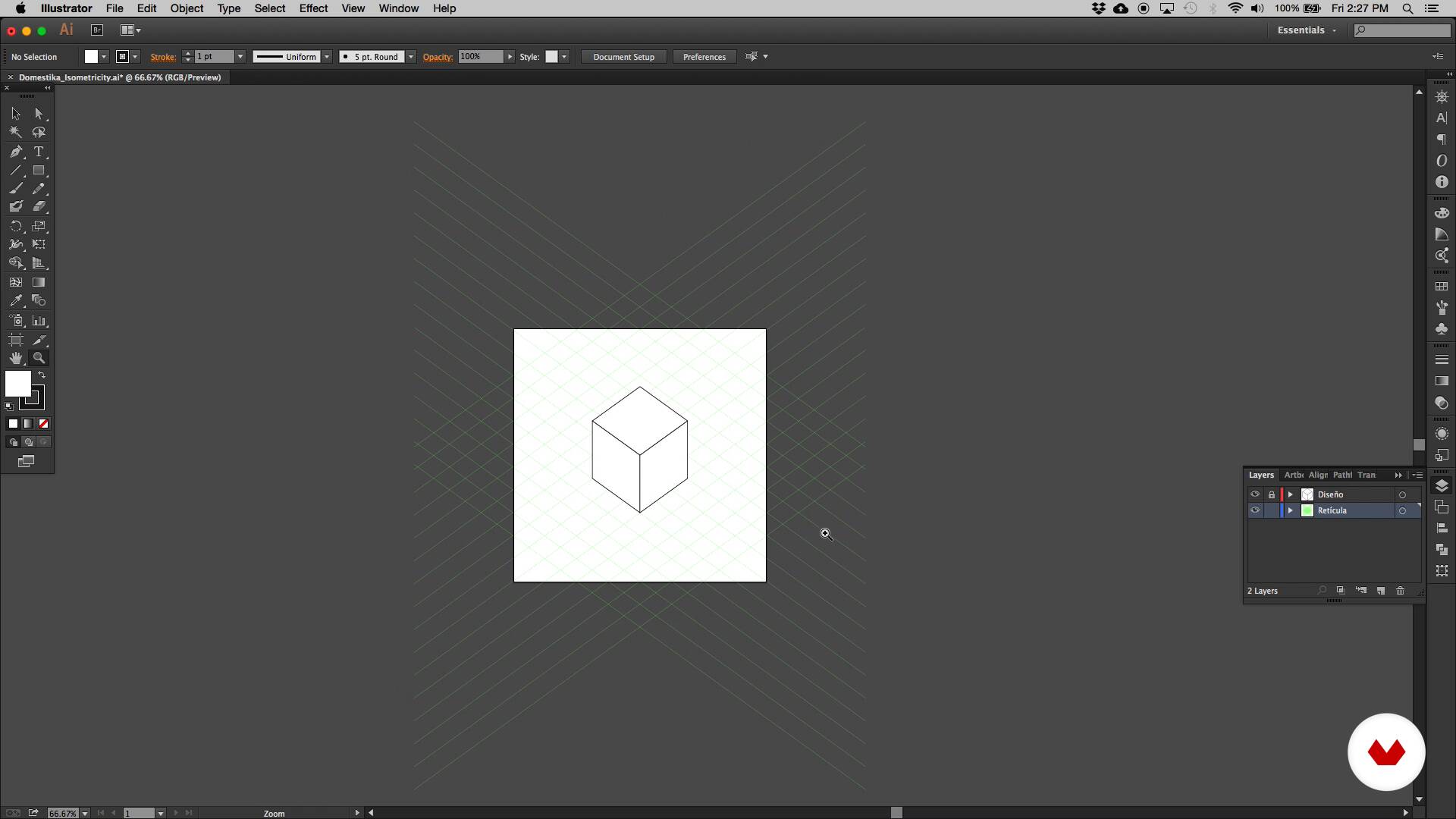The width and height of the screenshot is (1456, 819).
Task: Hide the Retícula layer eye icon
Action: [1255, 510]
